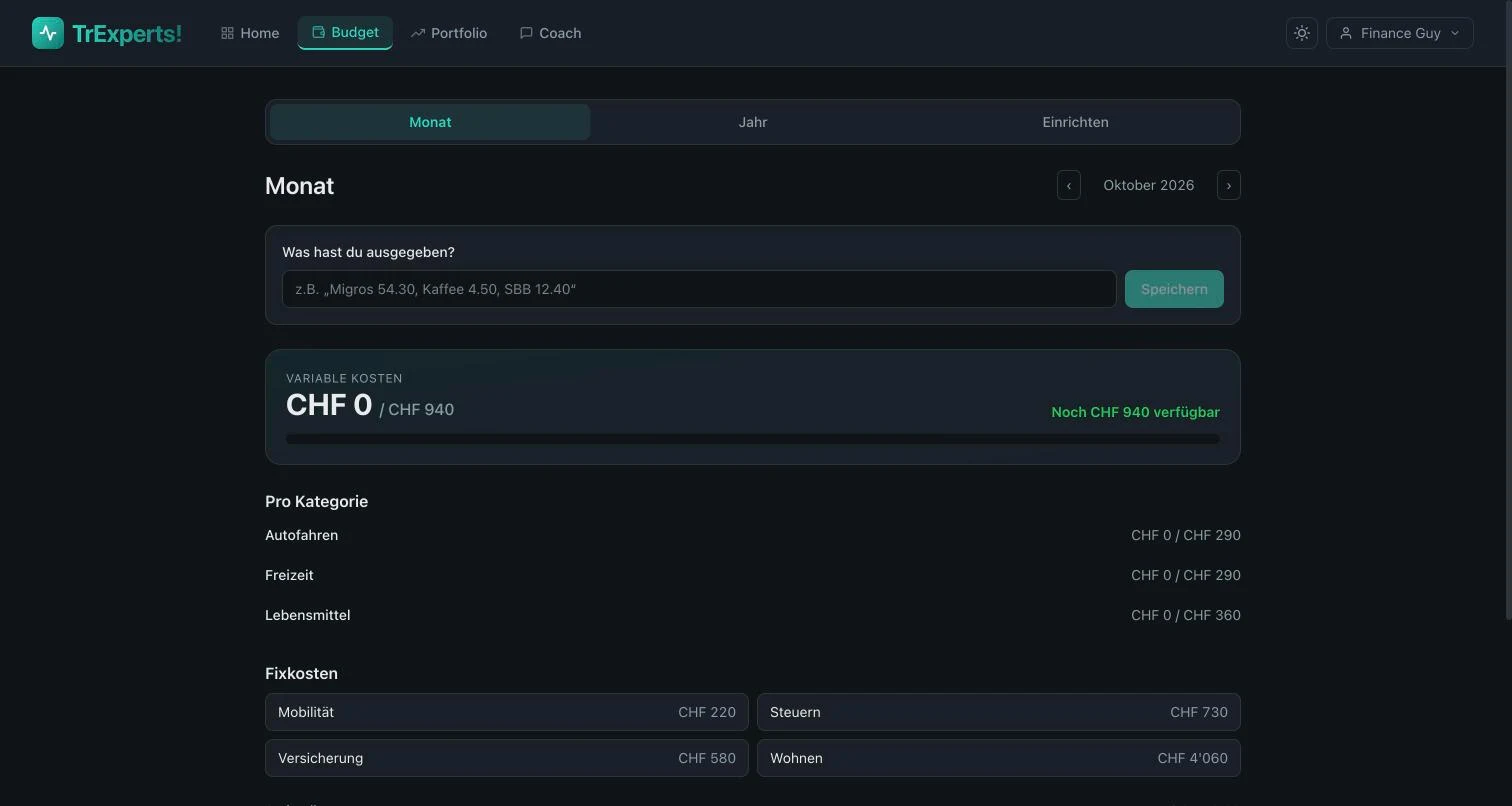Select the Autofahren category row

(753, 535)
